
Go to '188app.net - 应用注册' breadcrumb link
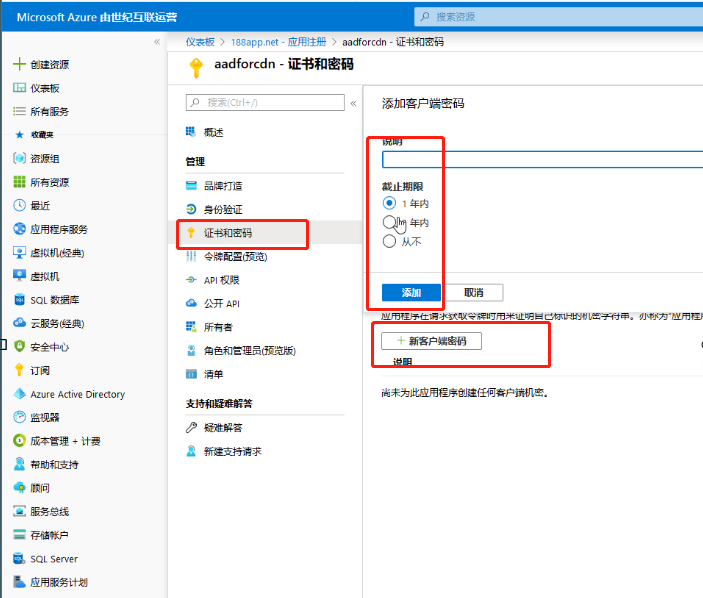(x=278, y=42)
